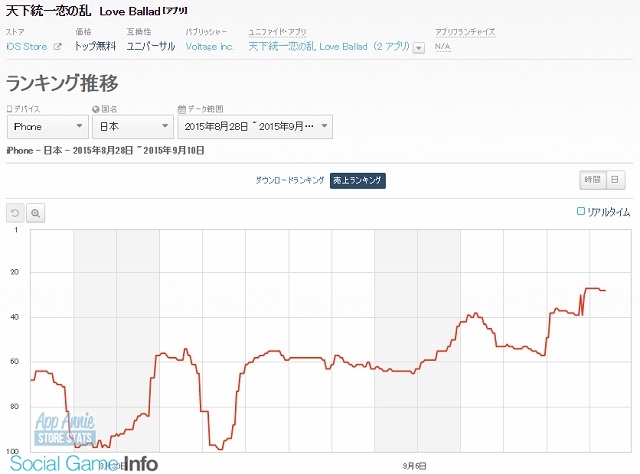Image resolution: width=640 pixels, height=474 pixels.
Task: Click the 9月6日 axis date label
Action: pos(414,465)
